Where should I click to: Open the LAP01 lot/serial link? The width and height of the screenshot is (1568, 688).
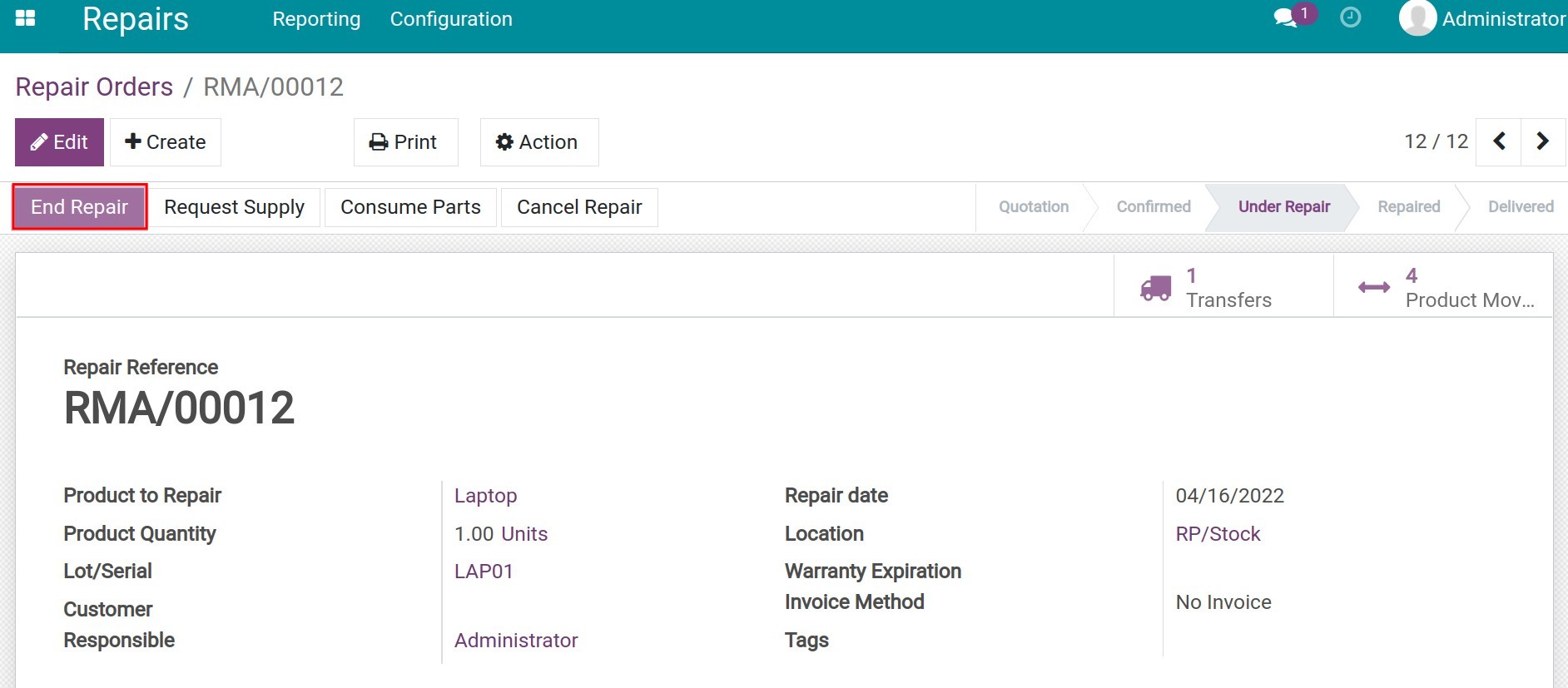tap(484, 572)
